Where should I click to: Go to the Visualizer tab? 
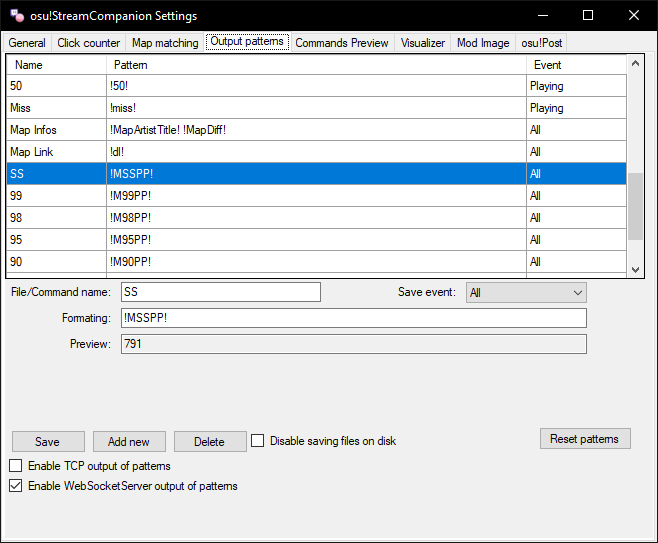[423, 43]
